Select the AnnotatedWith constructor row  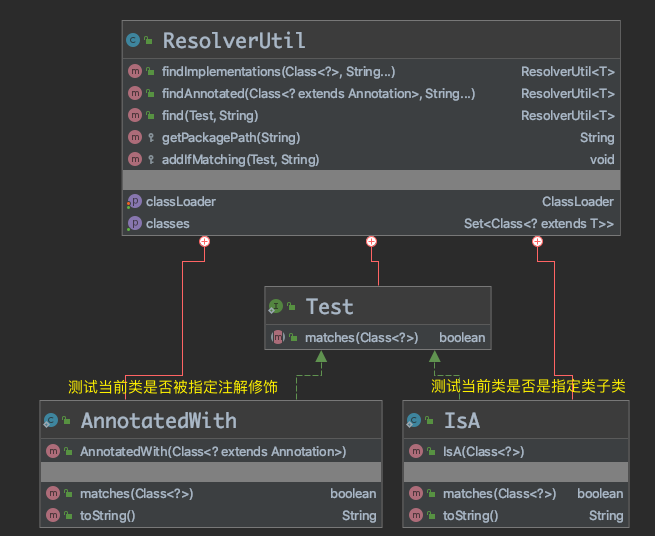point(212,451)
